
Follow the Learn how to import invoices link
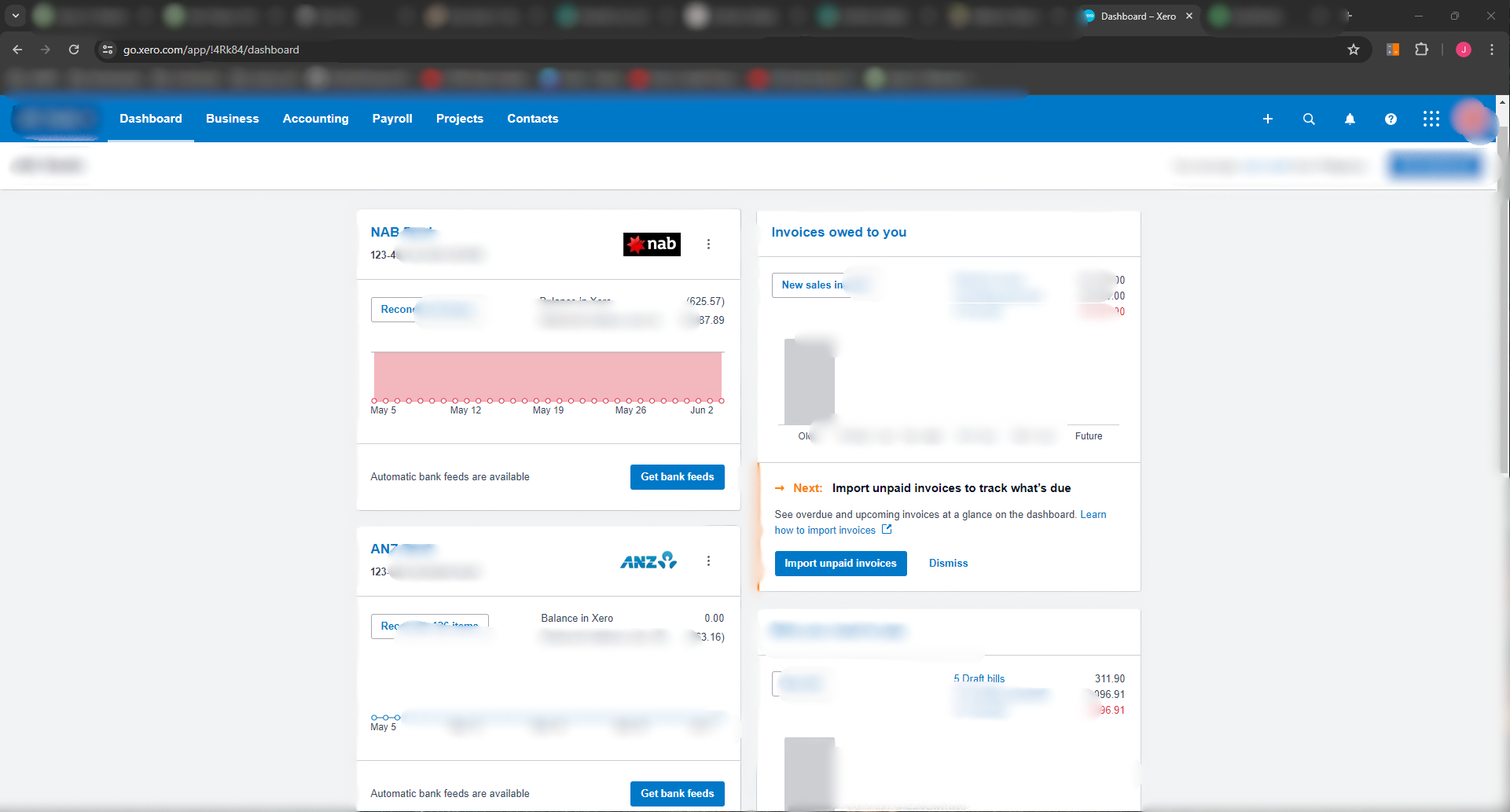click(x=941, y=523)
